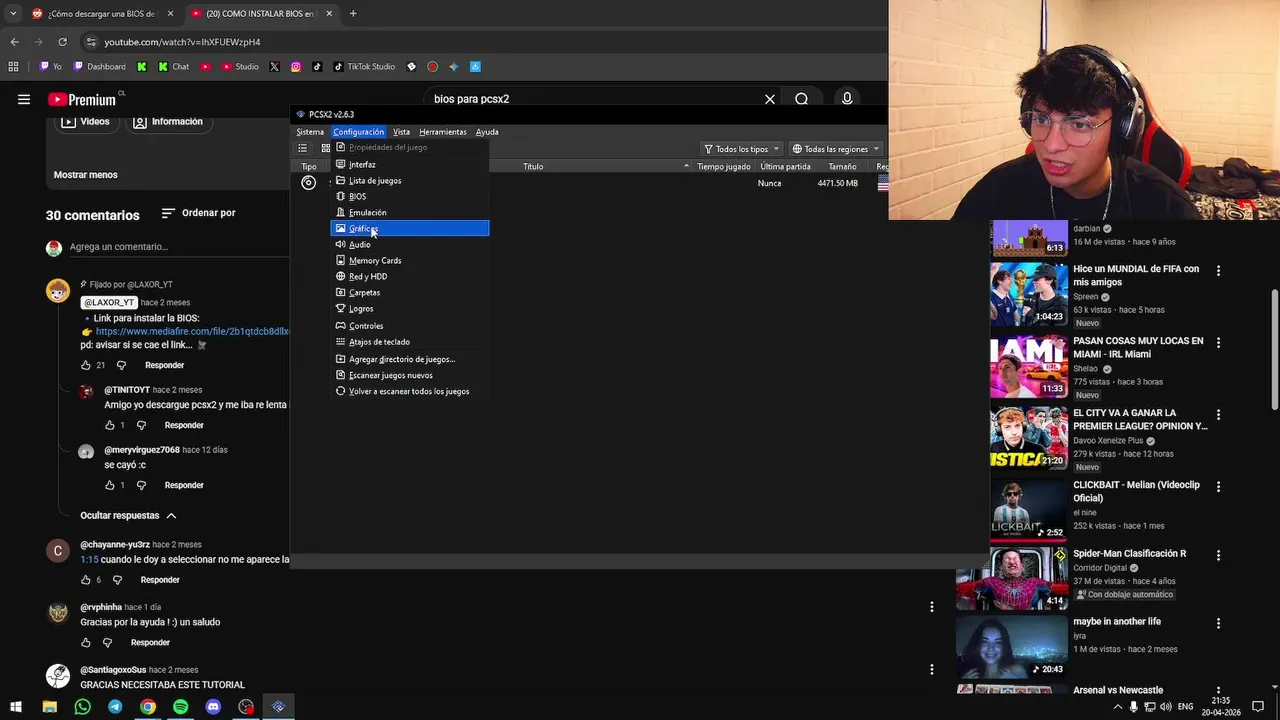Open Discord from the taskbar
This screenshot has height=720, width=1280.
tap(213, 707)
